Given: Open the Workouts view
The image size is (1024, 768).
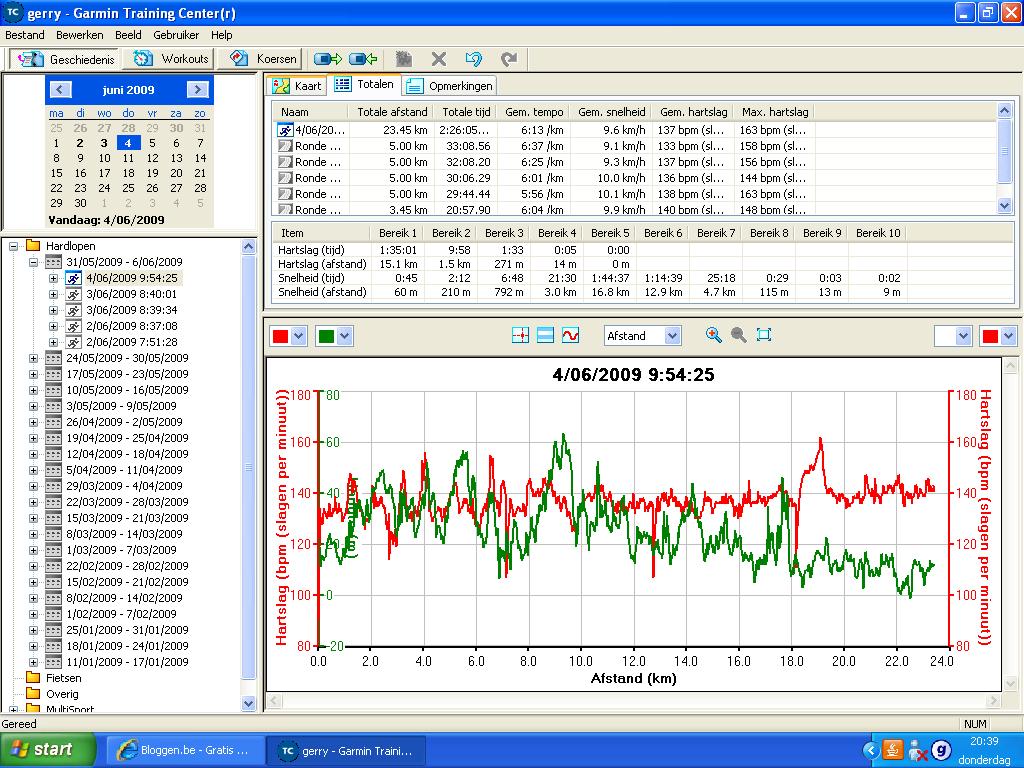Looking at the screenshot, I should coord(170,59).
